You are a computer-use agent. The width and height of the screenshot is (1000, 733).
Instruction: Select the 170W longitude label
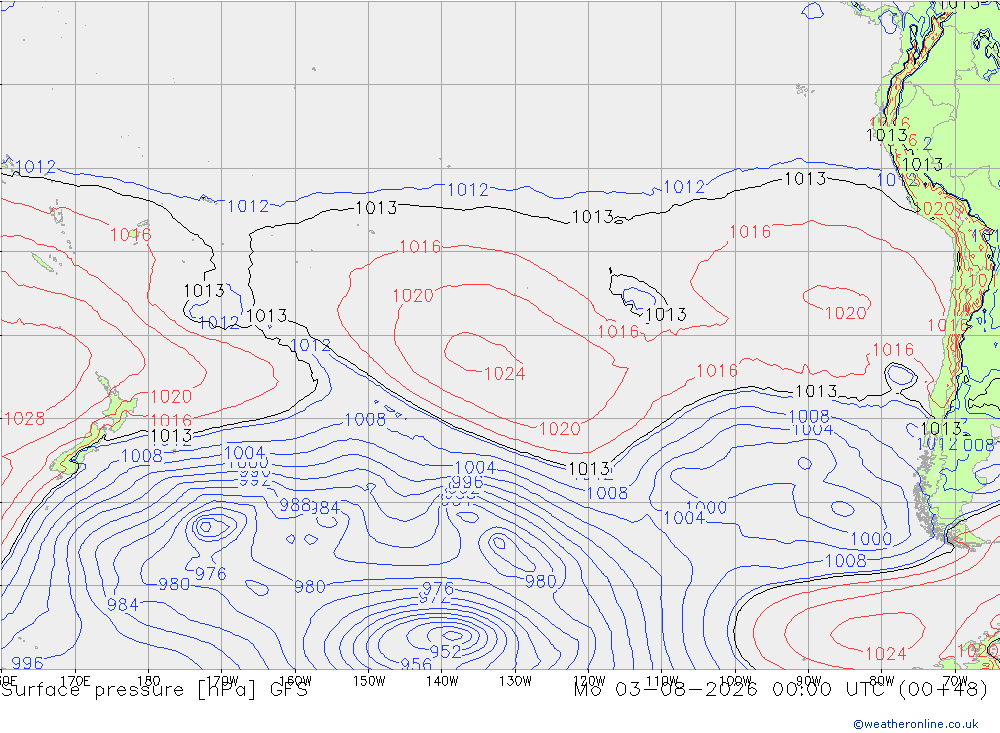[223, 681]
